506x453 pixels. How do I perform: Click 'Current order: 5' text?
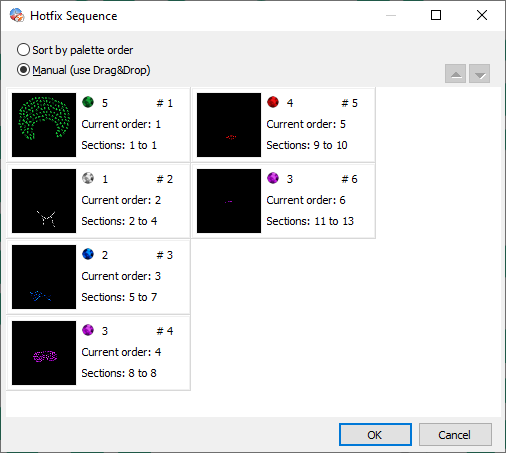306,124
